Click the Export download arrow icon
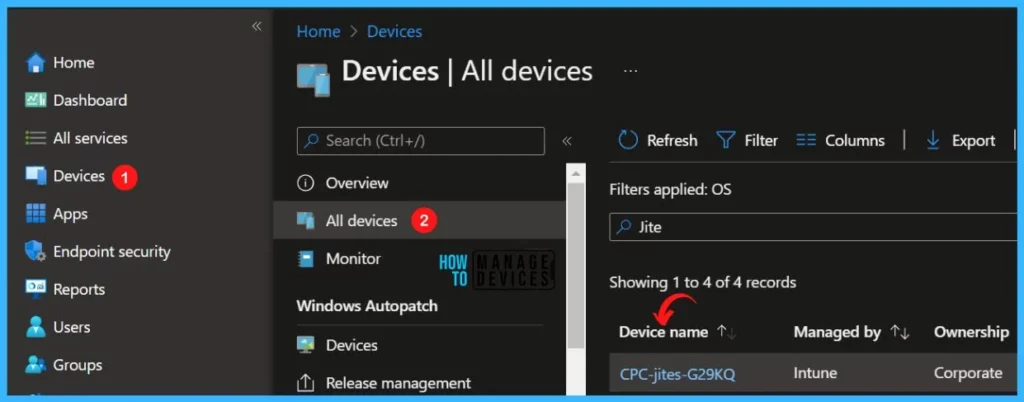This screenshot has width=1024, height=402. [x=933, y=140]
